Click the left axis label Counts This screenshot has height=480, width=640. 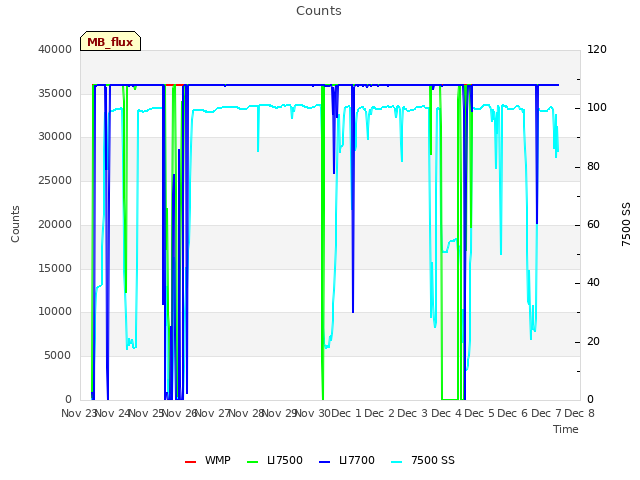15,224
